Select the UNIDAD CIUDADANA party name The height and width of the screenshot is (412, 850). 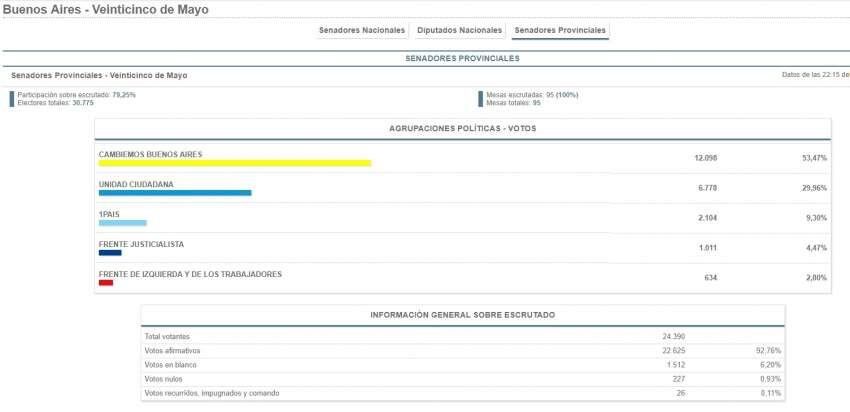tap(136, 184)
